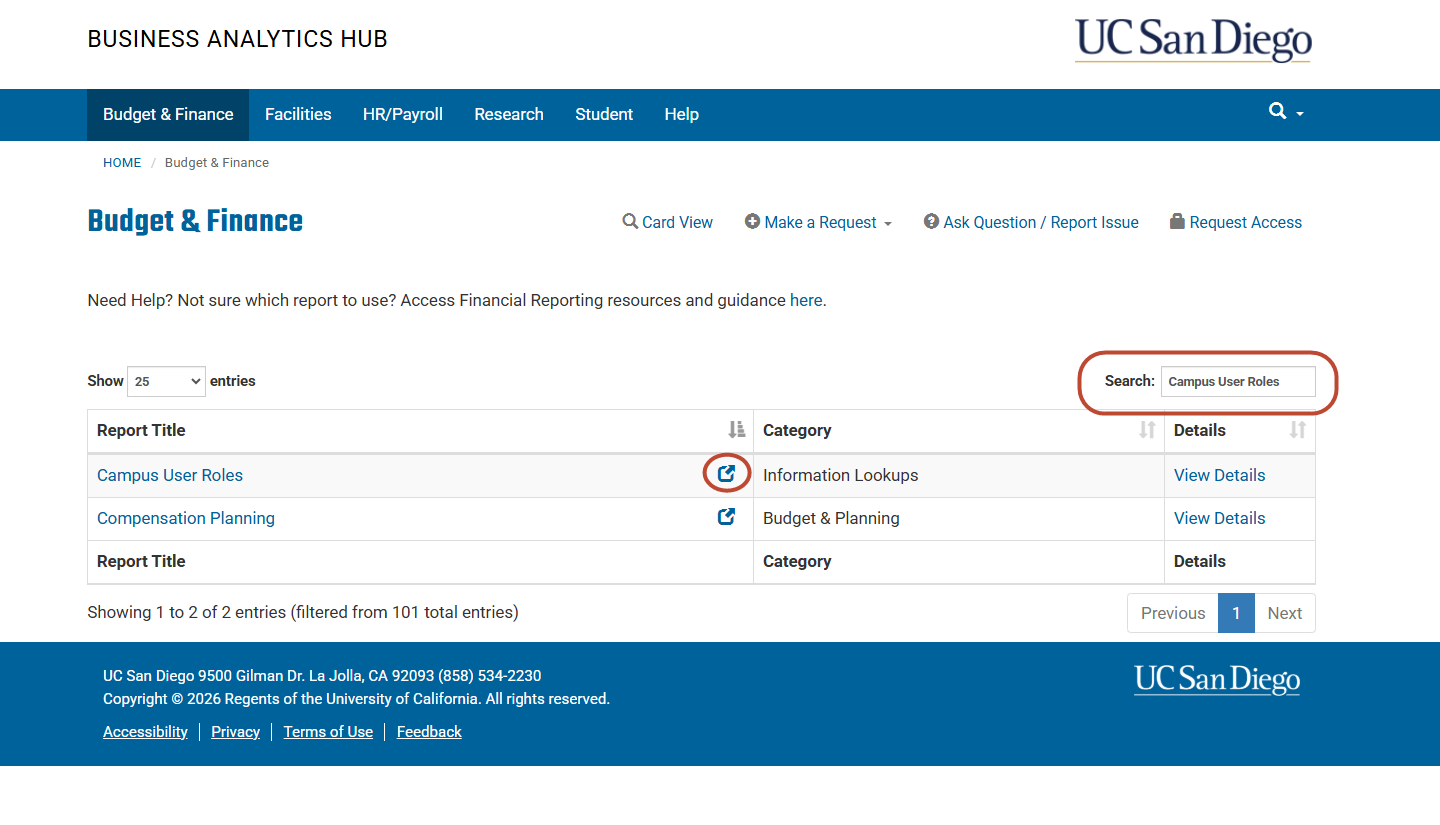
Task: Open the Facilities menu tab
Action: tap(298, 114)
